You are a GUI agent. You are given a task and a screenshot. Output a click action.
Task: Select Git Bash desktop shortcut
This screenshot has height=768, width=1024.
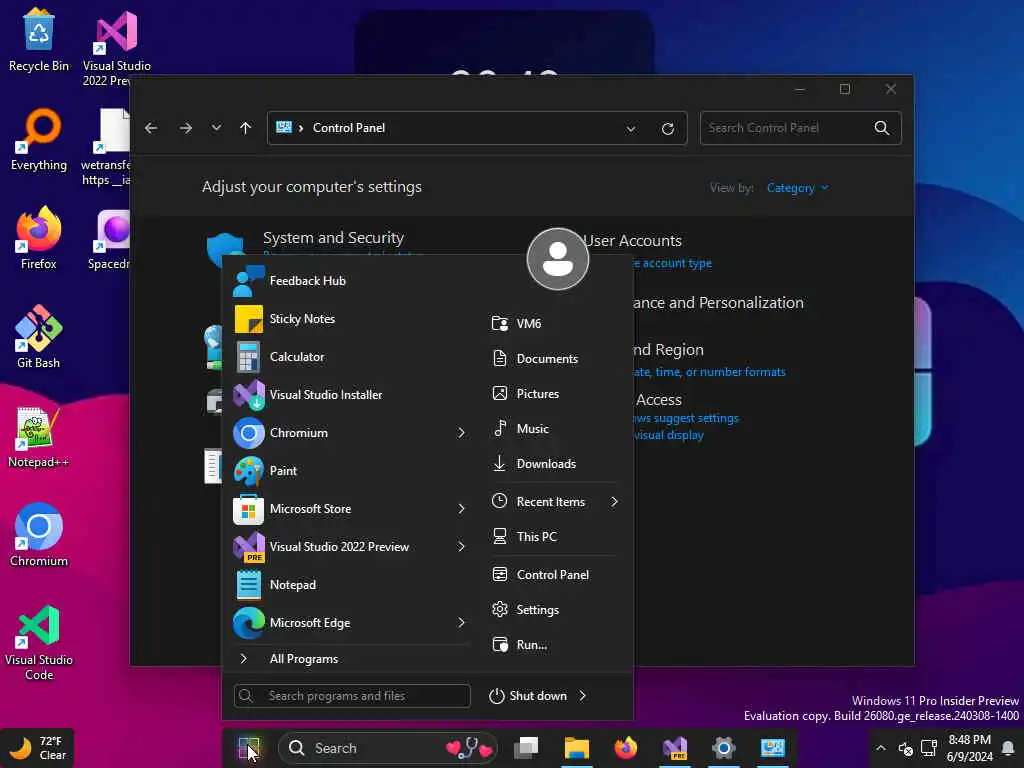point(39,337)
